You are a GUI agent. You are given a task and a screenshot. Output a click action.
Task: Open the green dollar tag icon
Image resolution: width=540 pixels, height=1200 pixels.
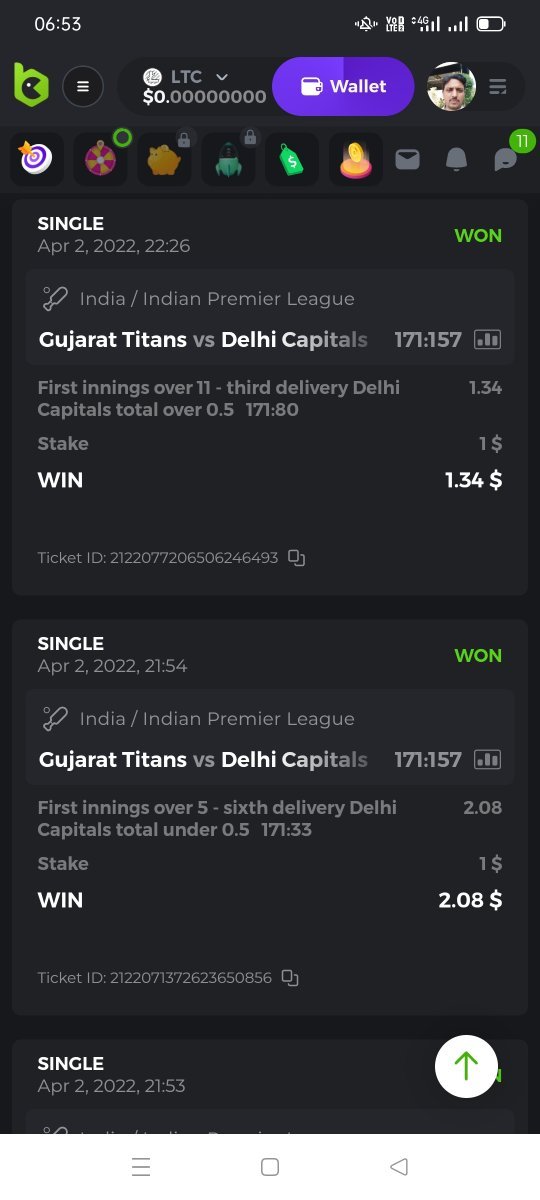(292, 159)
